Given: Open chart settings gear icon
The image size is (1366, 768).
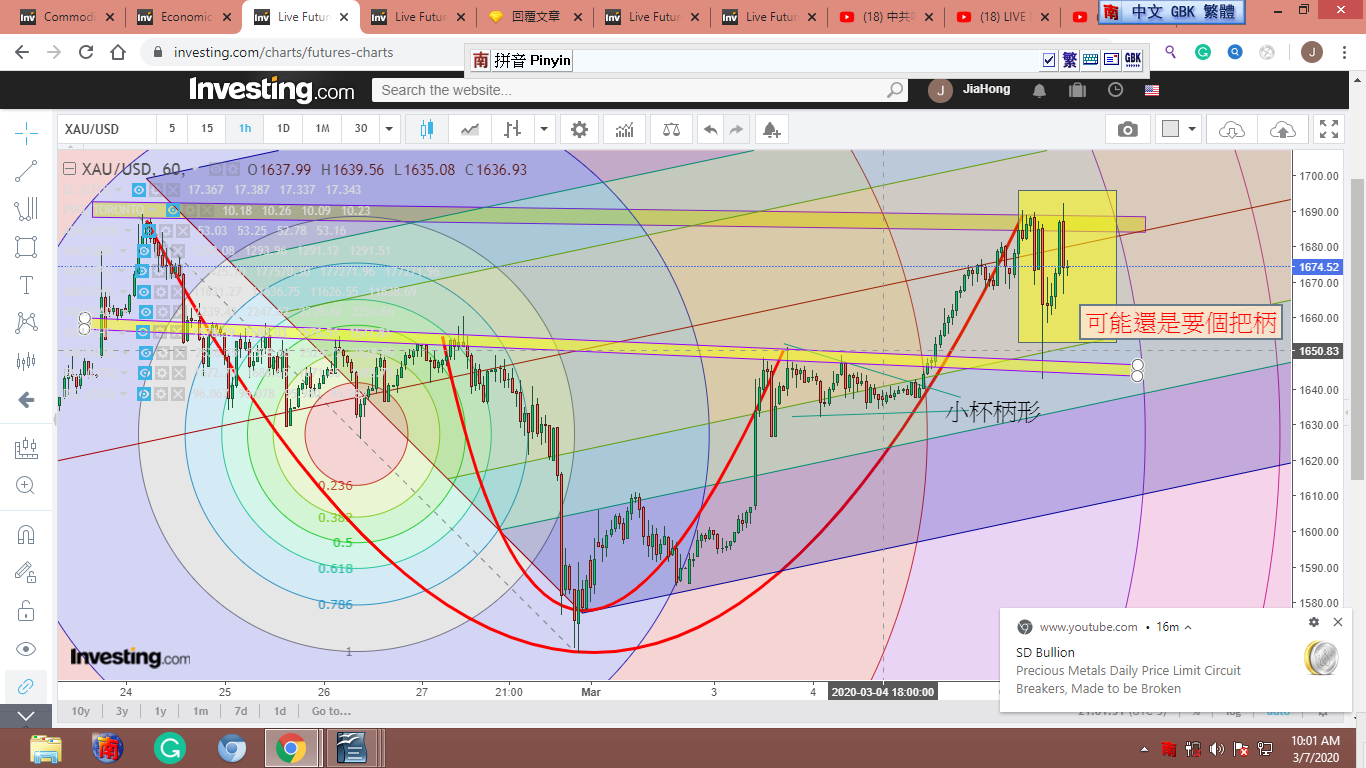Looking at the screenshot, I should click(x=579, y=129).
